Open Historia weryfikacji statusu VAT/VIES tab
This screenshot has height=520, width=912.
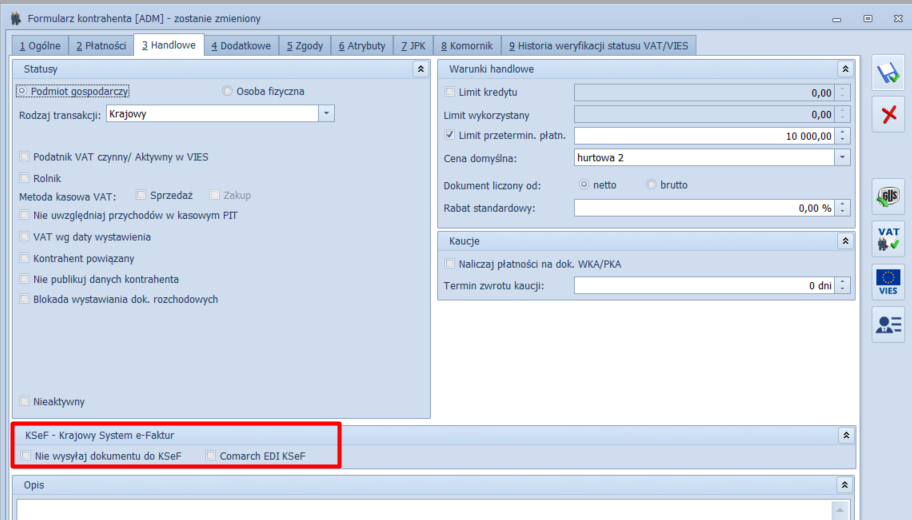tap(598, 46)
